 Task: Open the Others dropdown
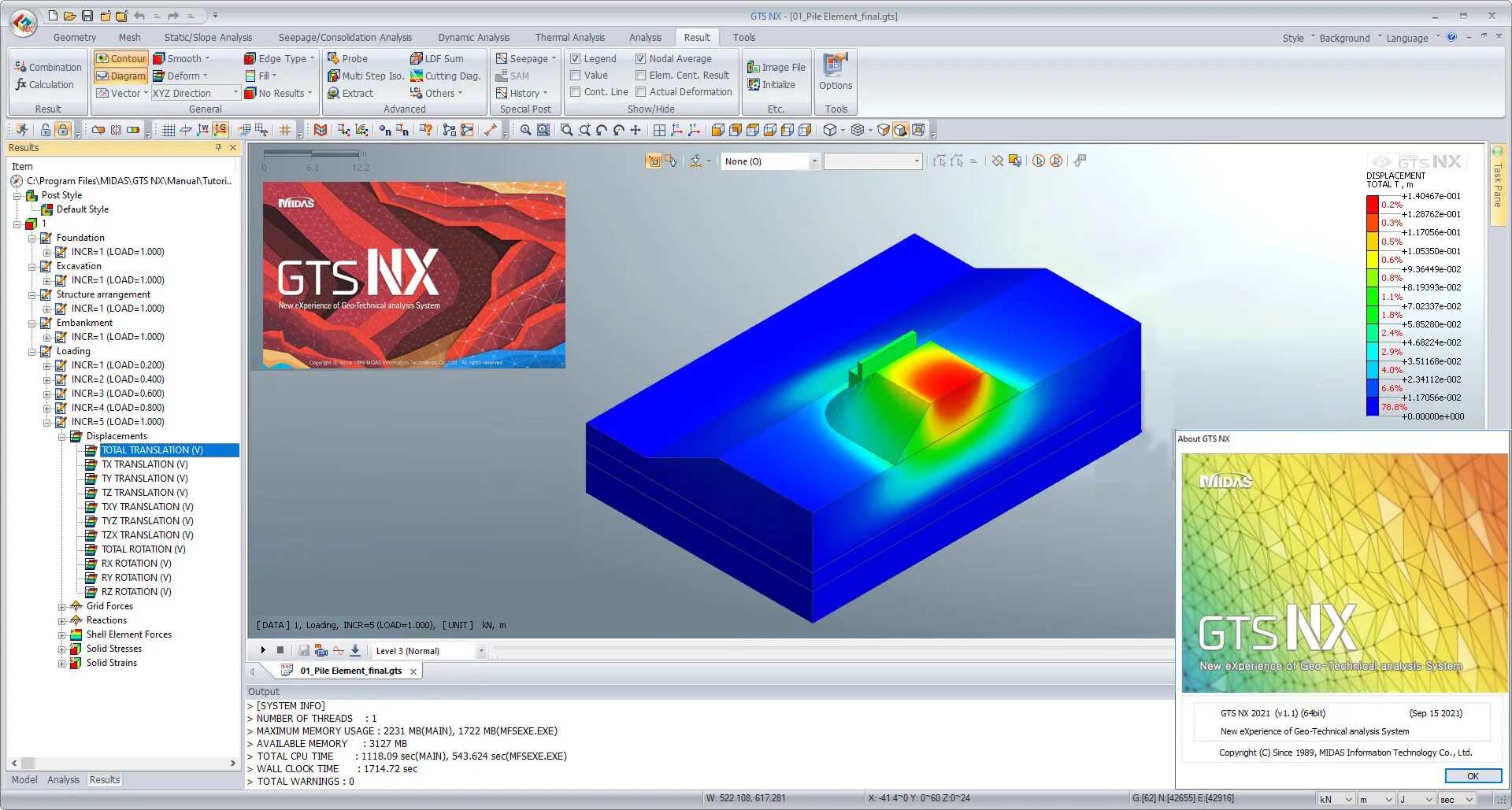pos(436,93)
